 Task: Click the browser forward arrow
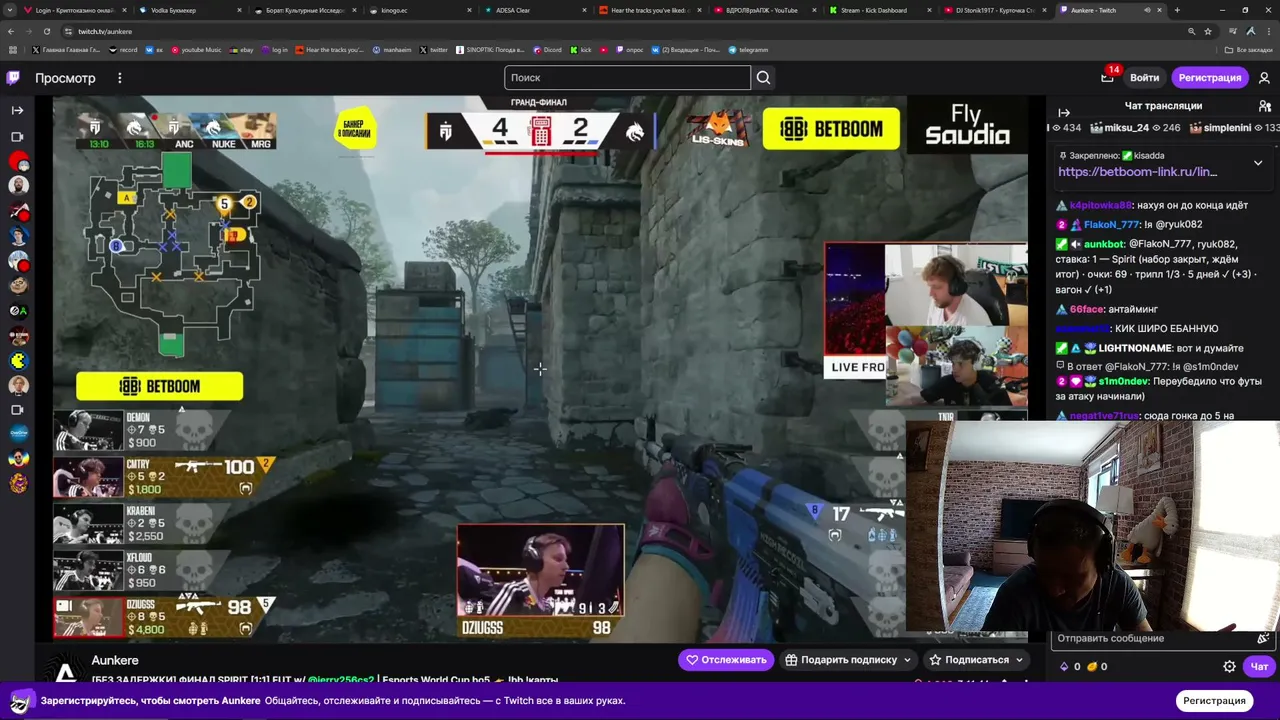29,31
